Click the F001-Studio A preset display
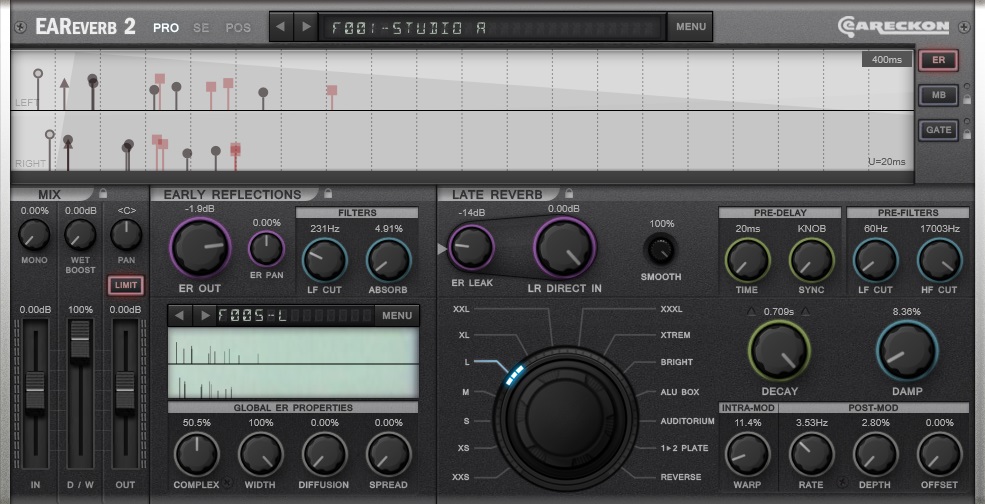The width and height of the screenshot is (985, 504). 491,27
